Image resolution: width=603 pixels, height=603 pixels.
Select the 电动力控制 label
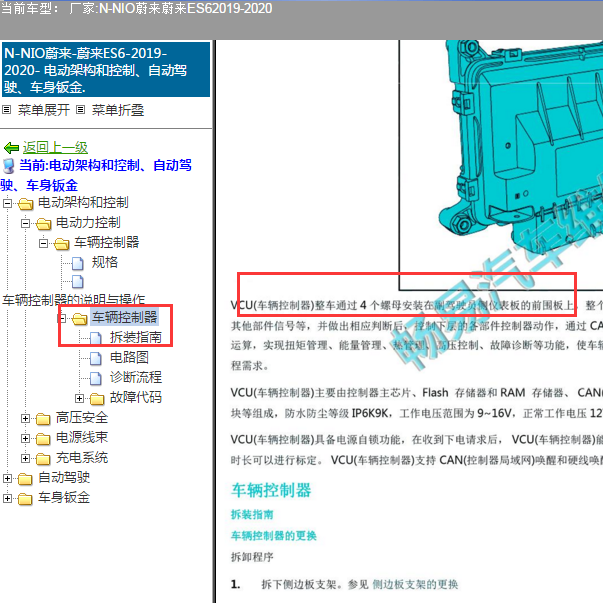[88, 222]
